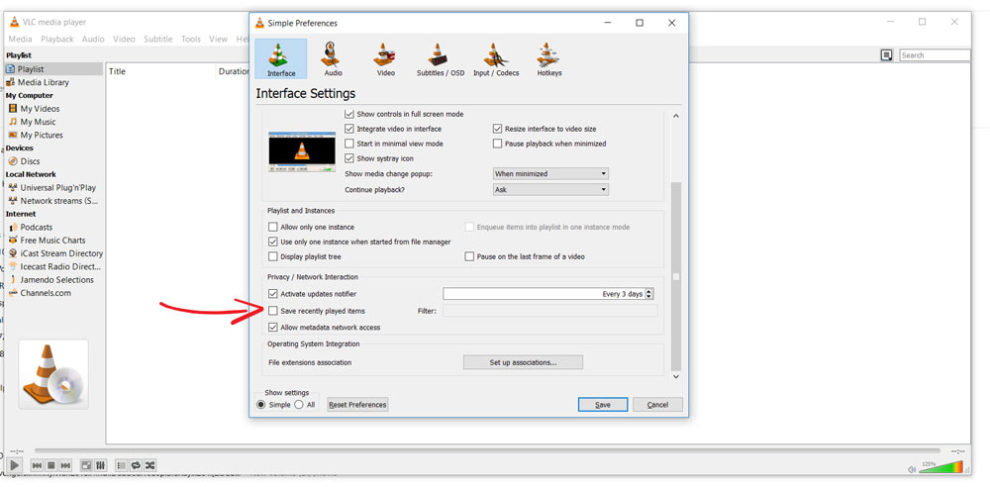The image size is (990, 487).
Task: Open the Subtitles / OSD preferences tab
Action: (440, 59)
